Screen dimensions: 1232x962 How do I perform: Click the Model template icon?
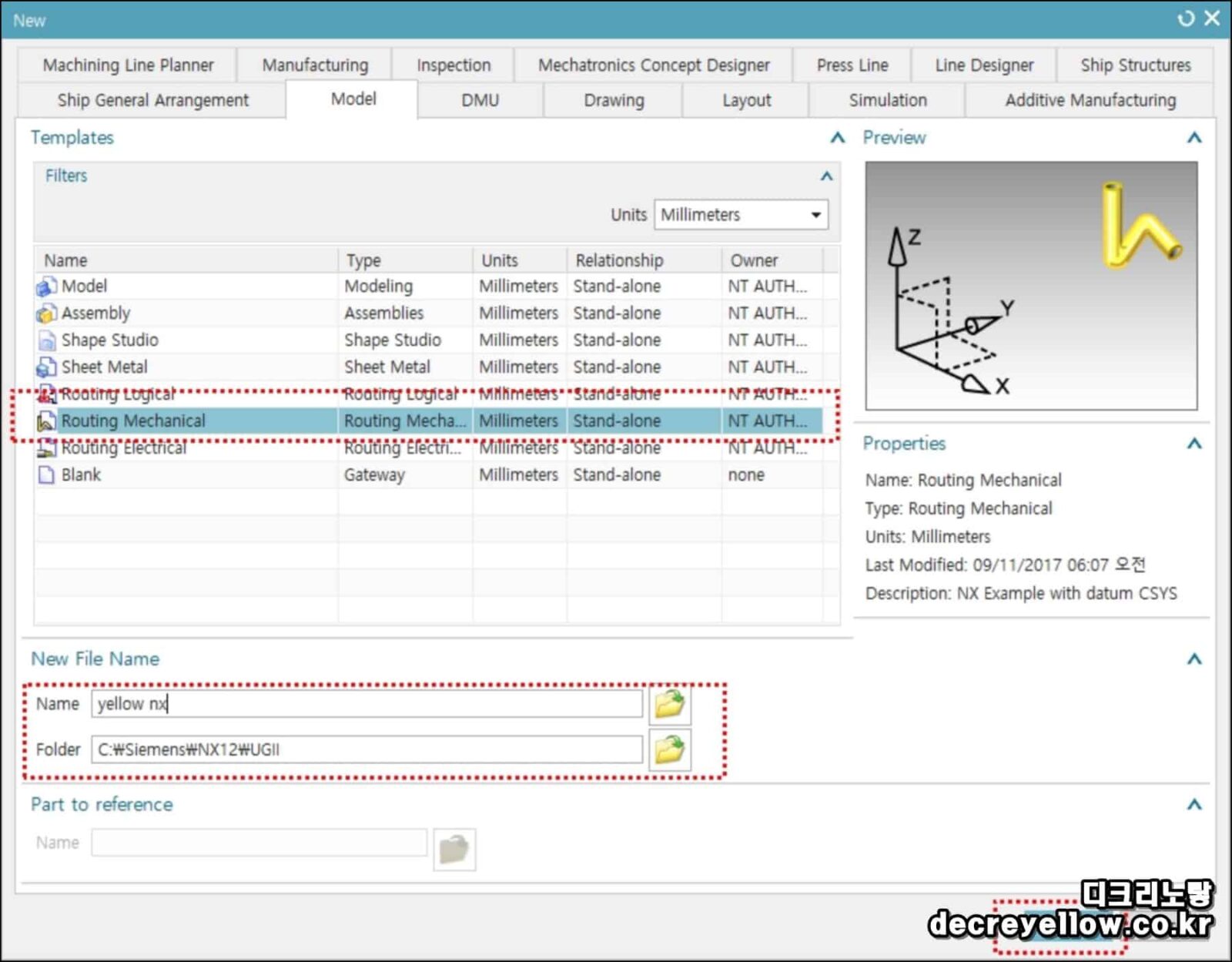46,287
